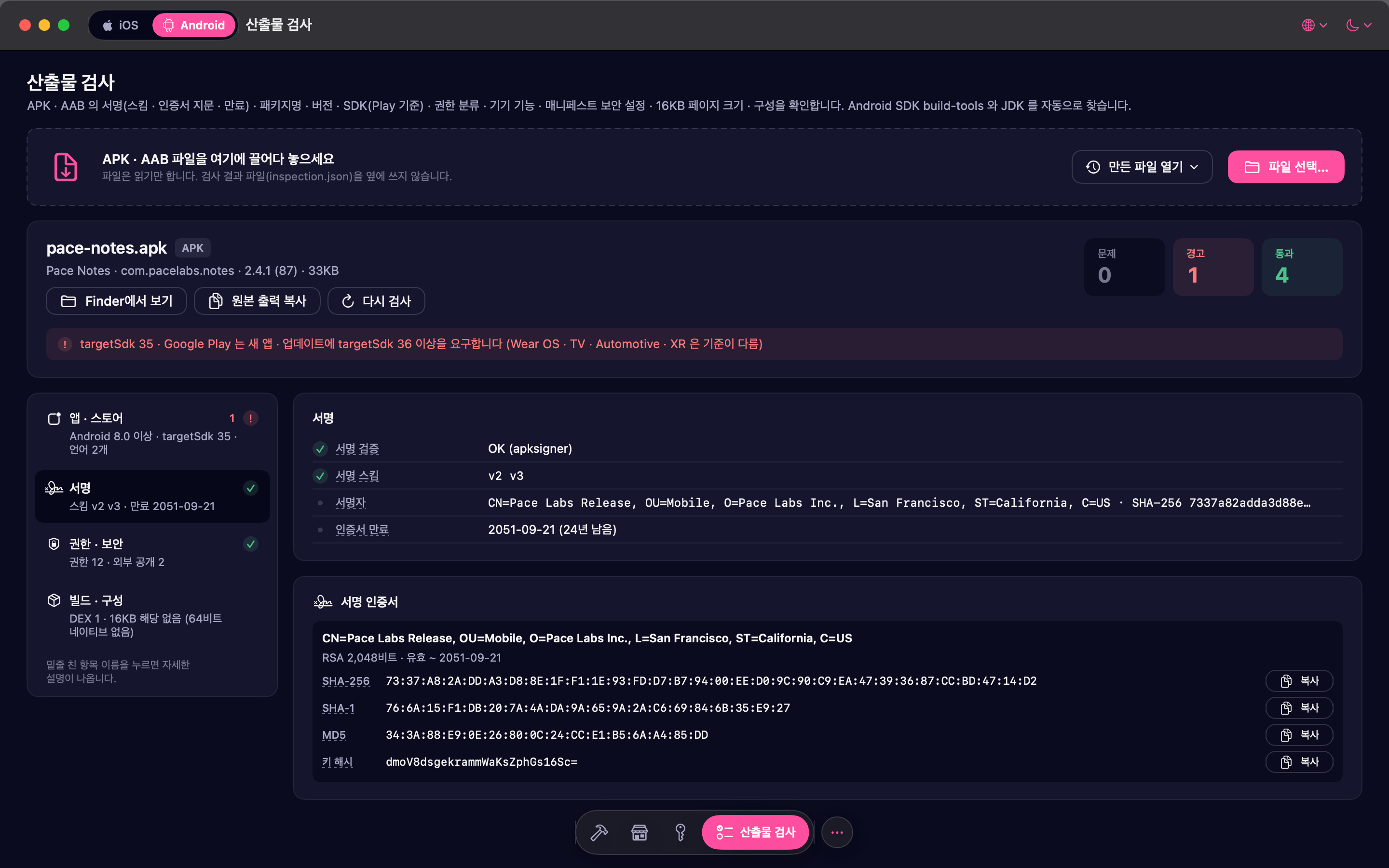Click the underlined 키 해시 label
Viewport: 1389px width, 868px height.
pos(338,762)
